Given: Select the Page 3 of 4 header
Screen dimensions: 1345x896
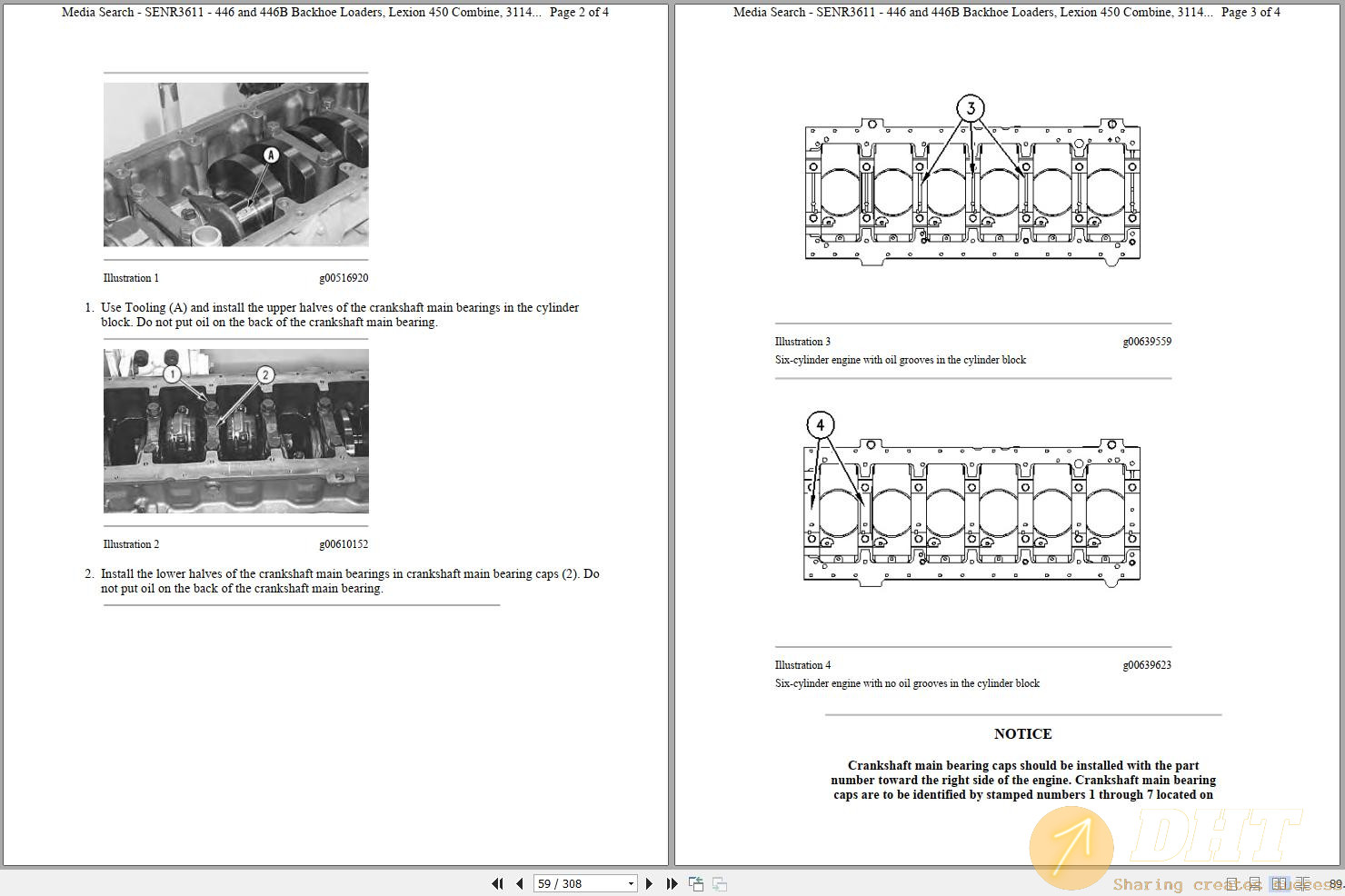Looking at the screenshot, I should (1250, 12).
